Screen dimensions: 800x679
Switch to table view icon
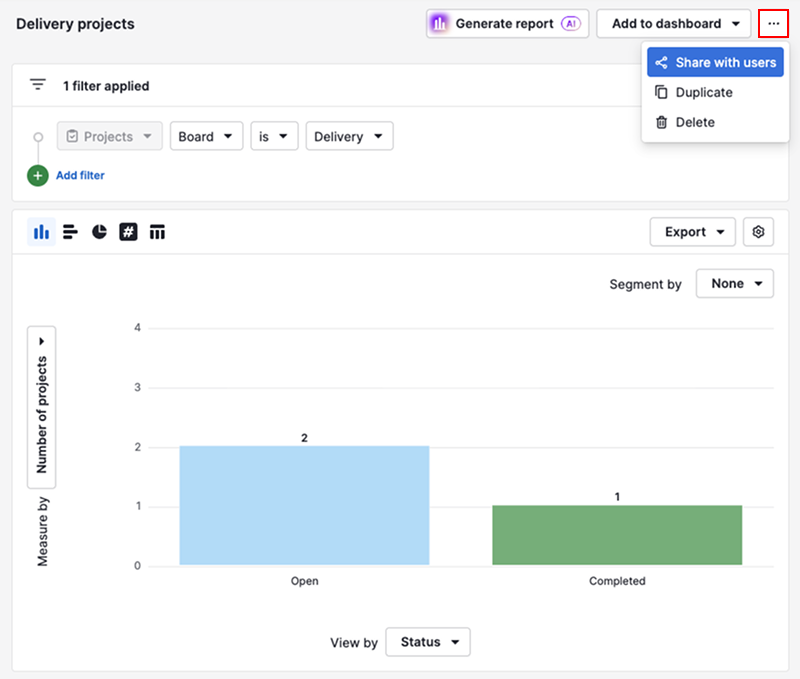[x=157, y=232]
